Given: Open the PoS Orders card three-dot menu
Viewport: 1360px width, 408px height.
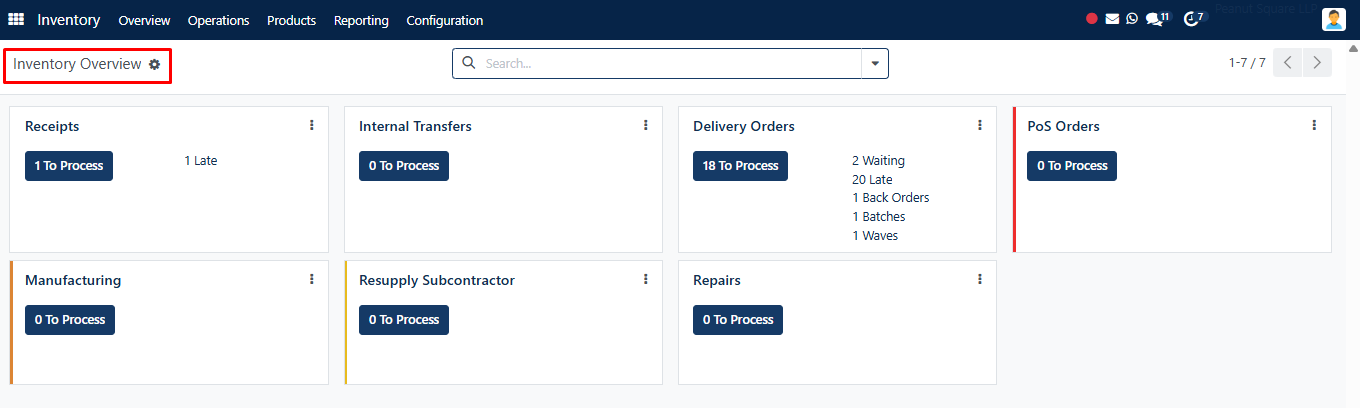Looking at the screenshot, I should coord(1314,125).
